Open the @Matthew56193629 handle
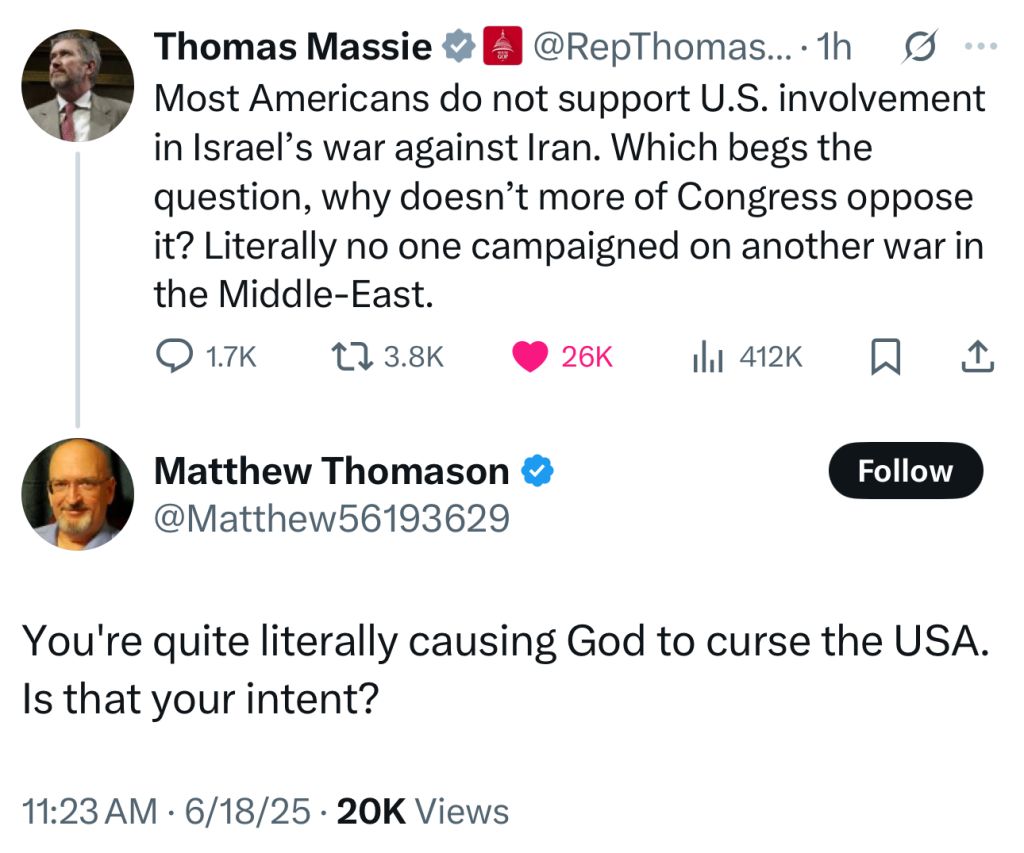The width and height of the screenshot is (1024, 853). pos(332,519)
